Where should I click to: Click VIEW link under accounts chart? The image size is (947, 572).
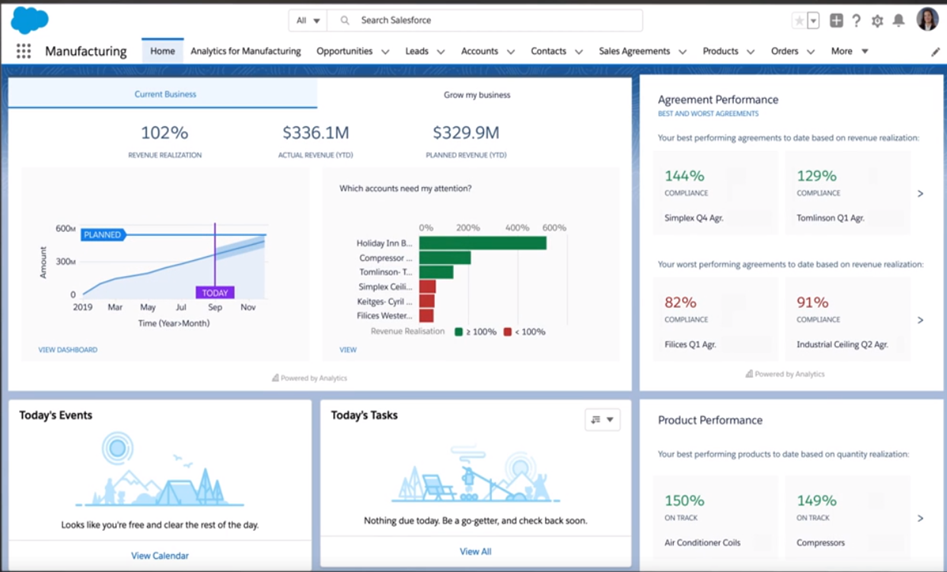coord(348,350)
